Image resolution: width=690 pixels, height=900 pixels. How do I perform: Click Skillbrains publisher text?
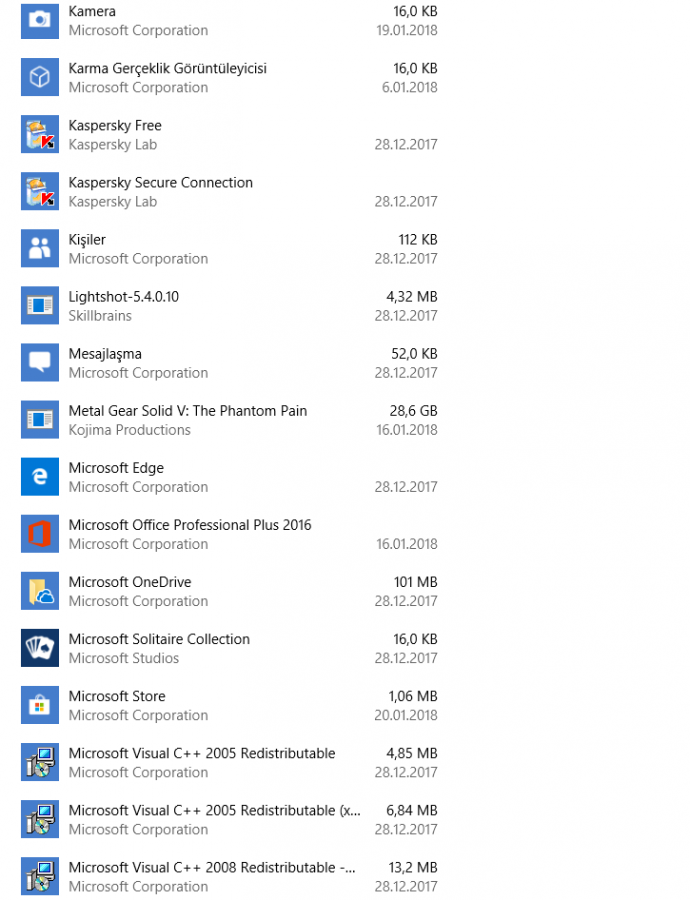100,316
